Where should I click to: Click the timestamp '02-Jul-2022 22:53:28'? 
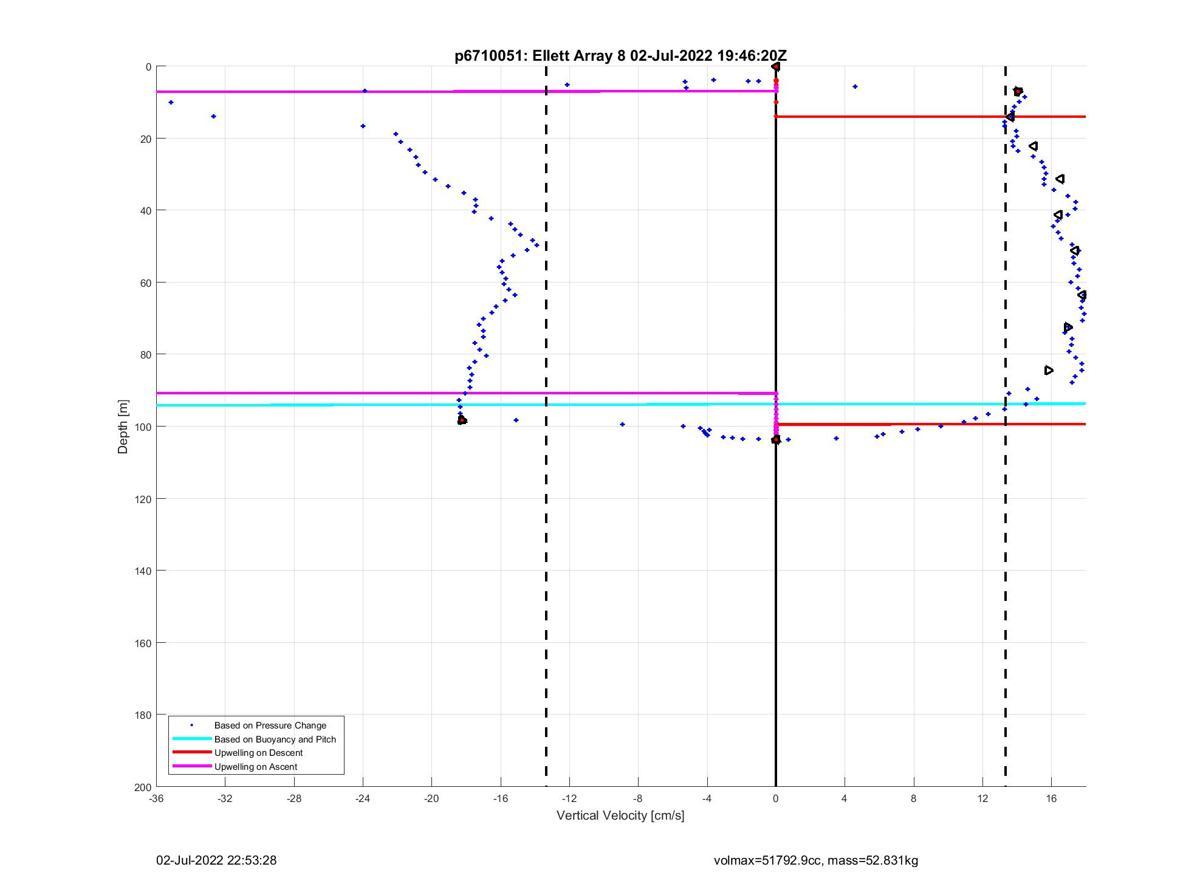[216, 860]
